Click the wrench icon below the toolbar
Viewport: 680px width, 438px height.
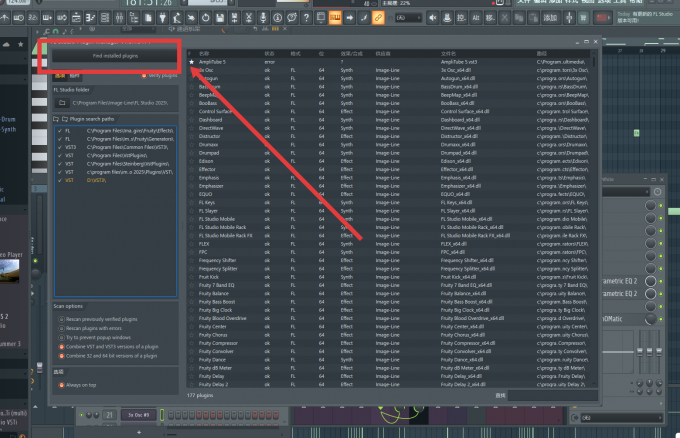click(x=46, y=32)
